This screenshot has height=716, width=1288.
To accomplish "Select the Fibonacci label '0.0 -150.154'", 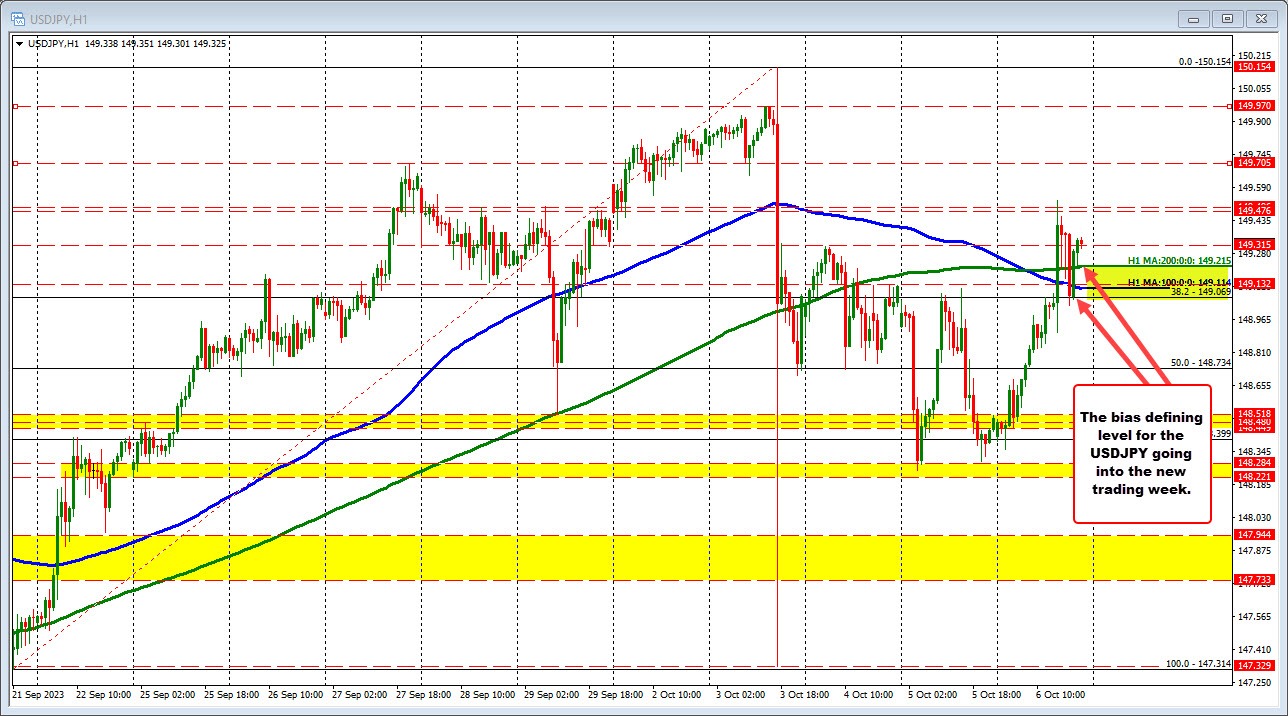I will pos(1205,62).
